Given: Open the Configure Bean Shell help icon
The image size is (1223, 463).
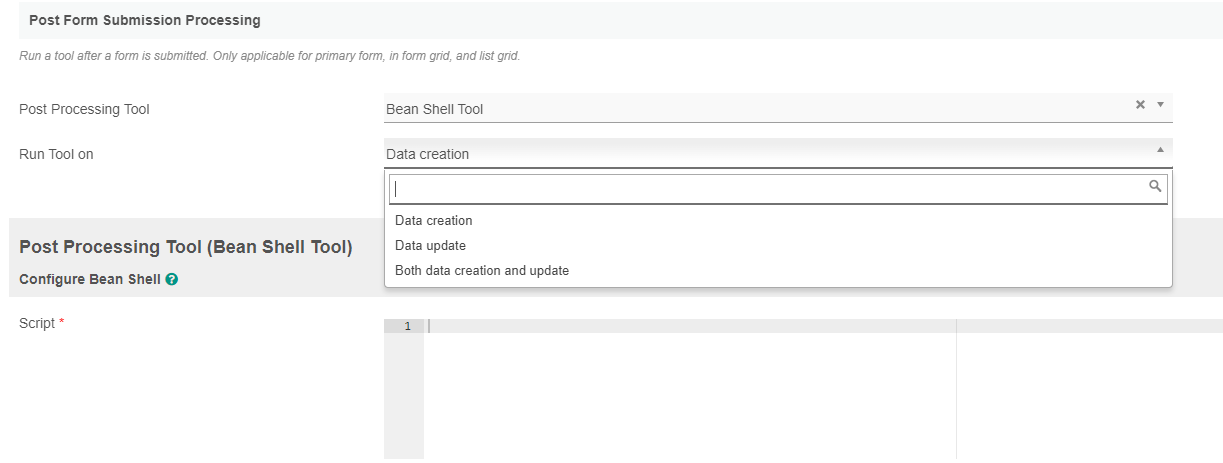Looking at the screenshot, I should click(x=172, y=280).
